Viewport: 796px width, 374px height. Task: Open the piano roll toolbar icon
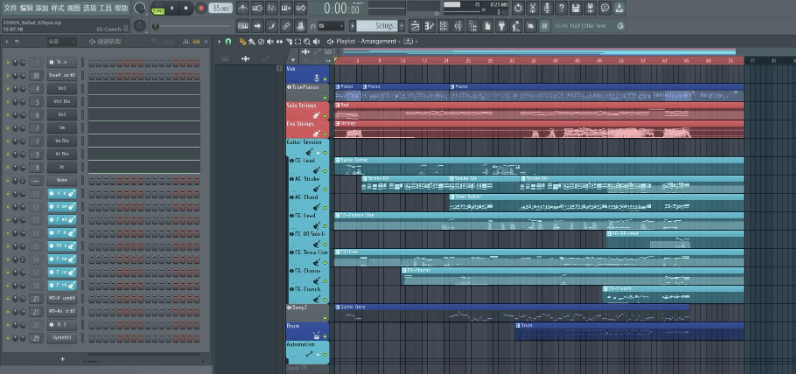(429, 25)
